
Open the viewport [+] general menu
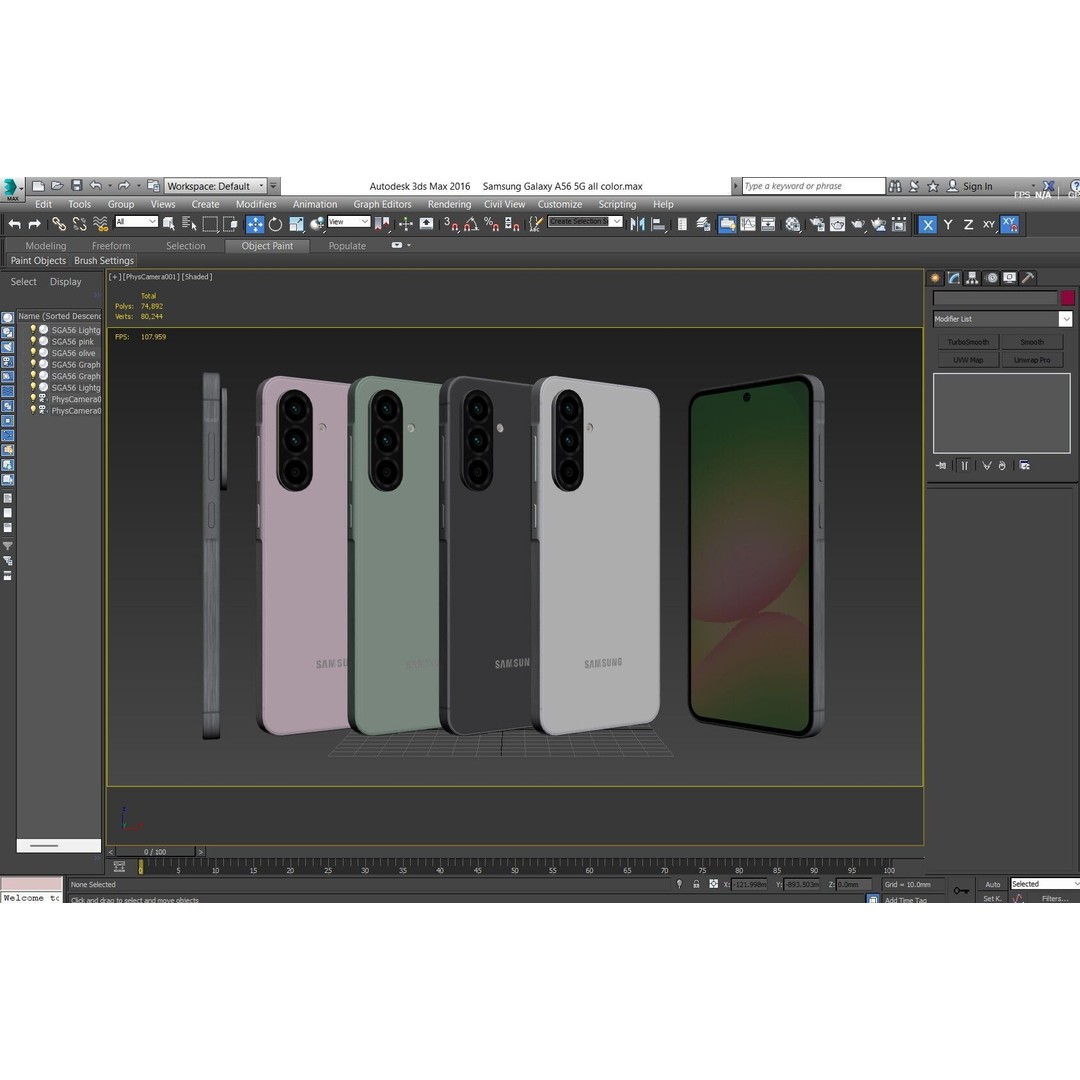(x=114, y=277)
